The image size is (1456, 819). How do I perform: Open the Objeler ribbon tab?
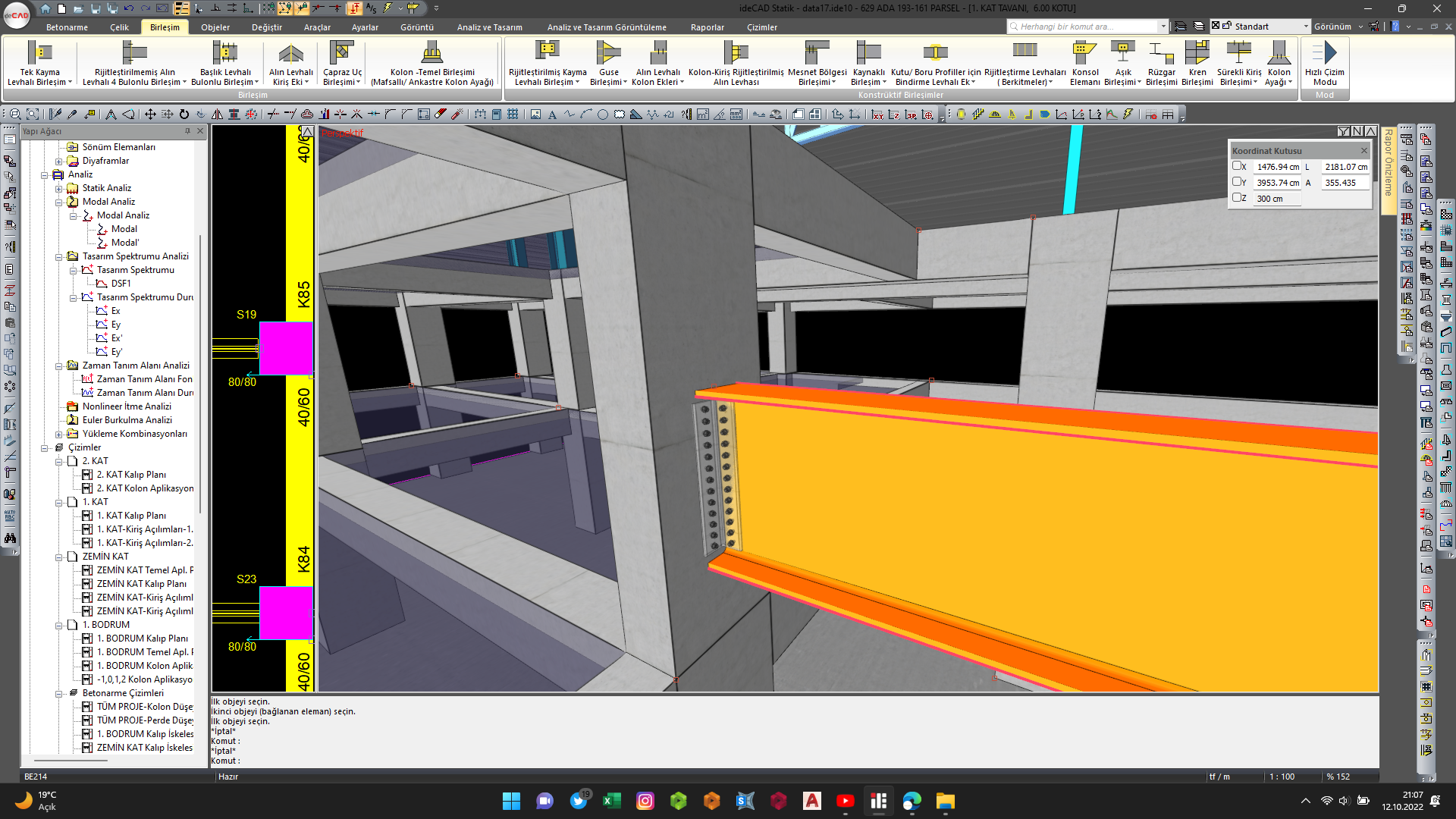coord(215,27)
